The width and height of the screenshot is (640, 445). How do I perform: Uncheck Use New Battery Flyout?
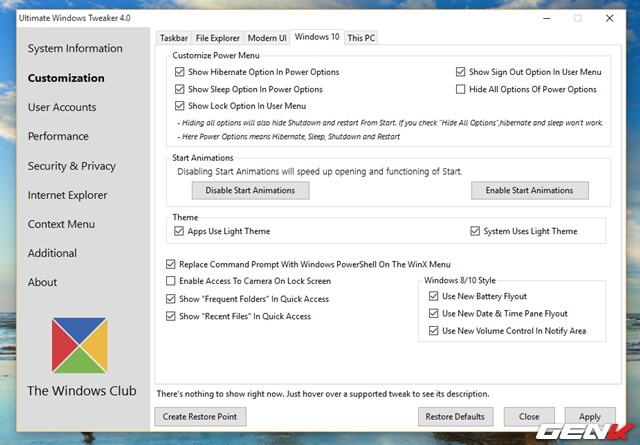click(x=433, y=296)
